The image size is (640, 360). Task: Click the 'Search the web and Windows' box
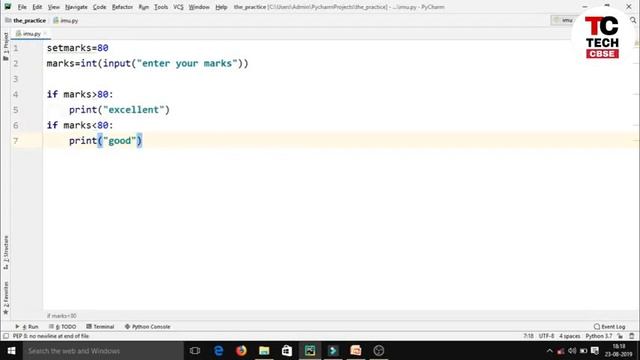pyautogui.click(x=103, y=351)
